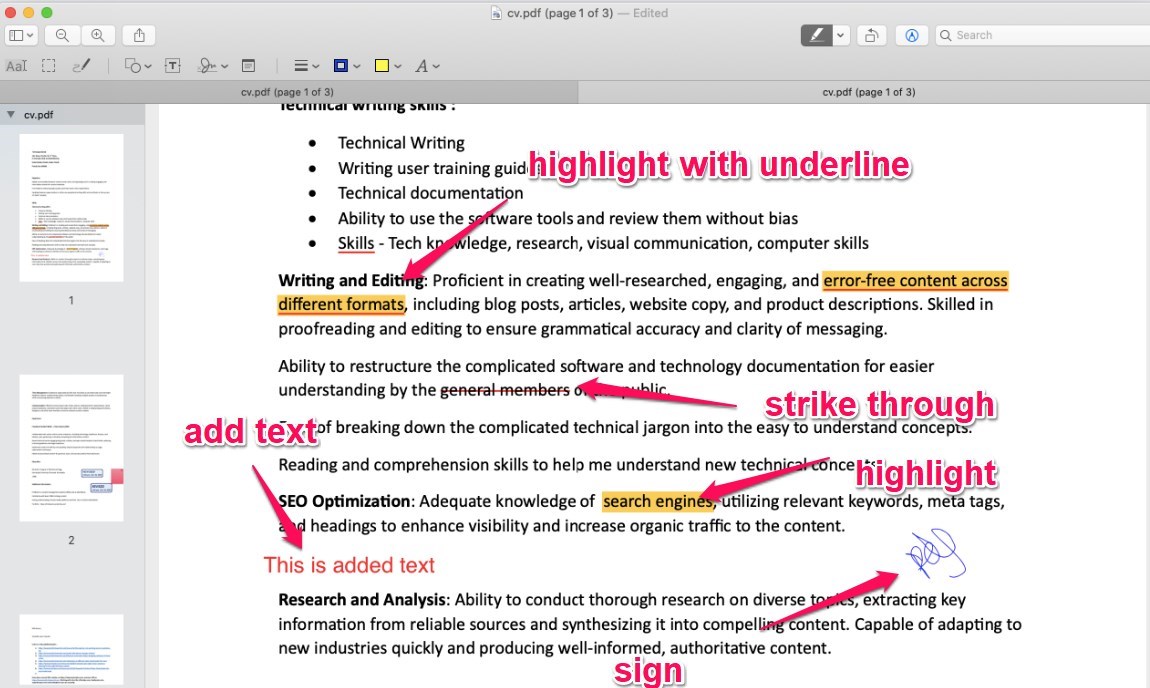Collapse the cv.pdf sidebar entry

pos(10,114)
